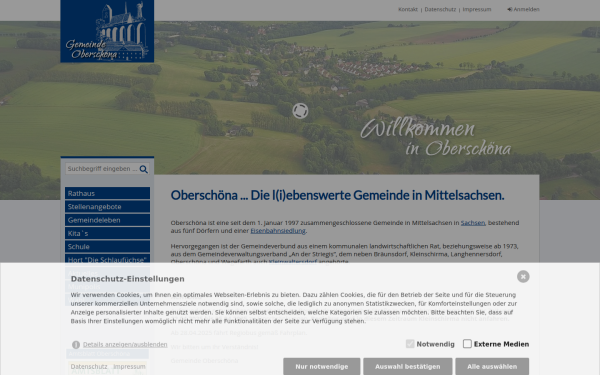Click the page heading Oberschöna ... Die l(i)ebenswerte Gemeinde

[x=338, y=195]
